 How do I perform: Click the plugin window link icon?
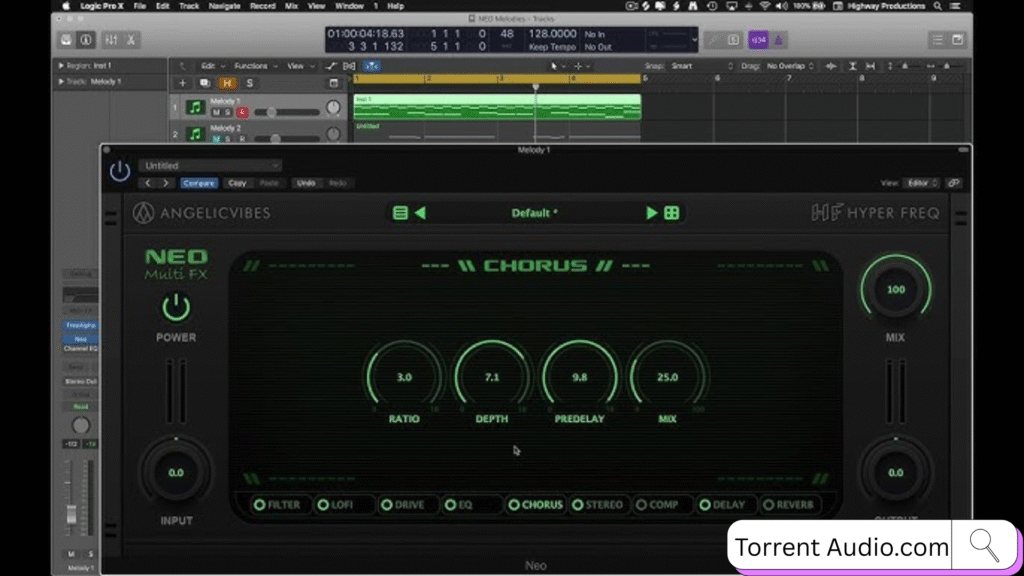(954, 183)
